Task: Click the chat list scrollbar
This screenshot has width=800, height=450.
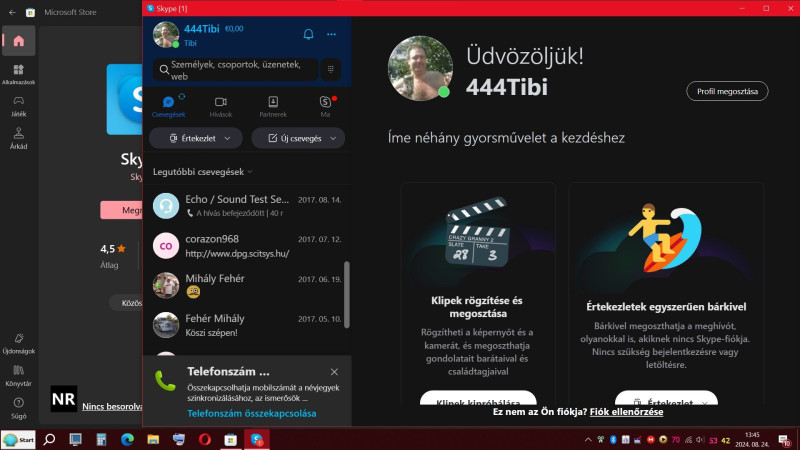Action: [x=347, y=294]
